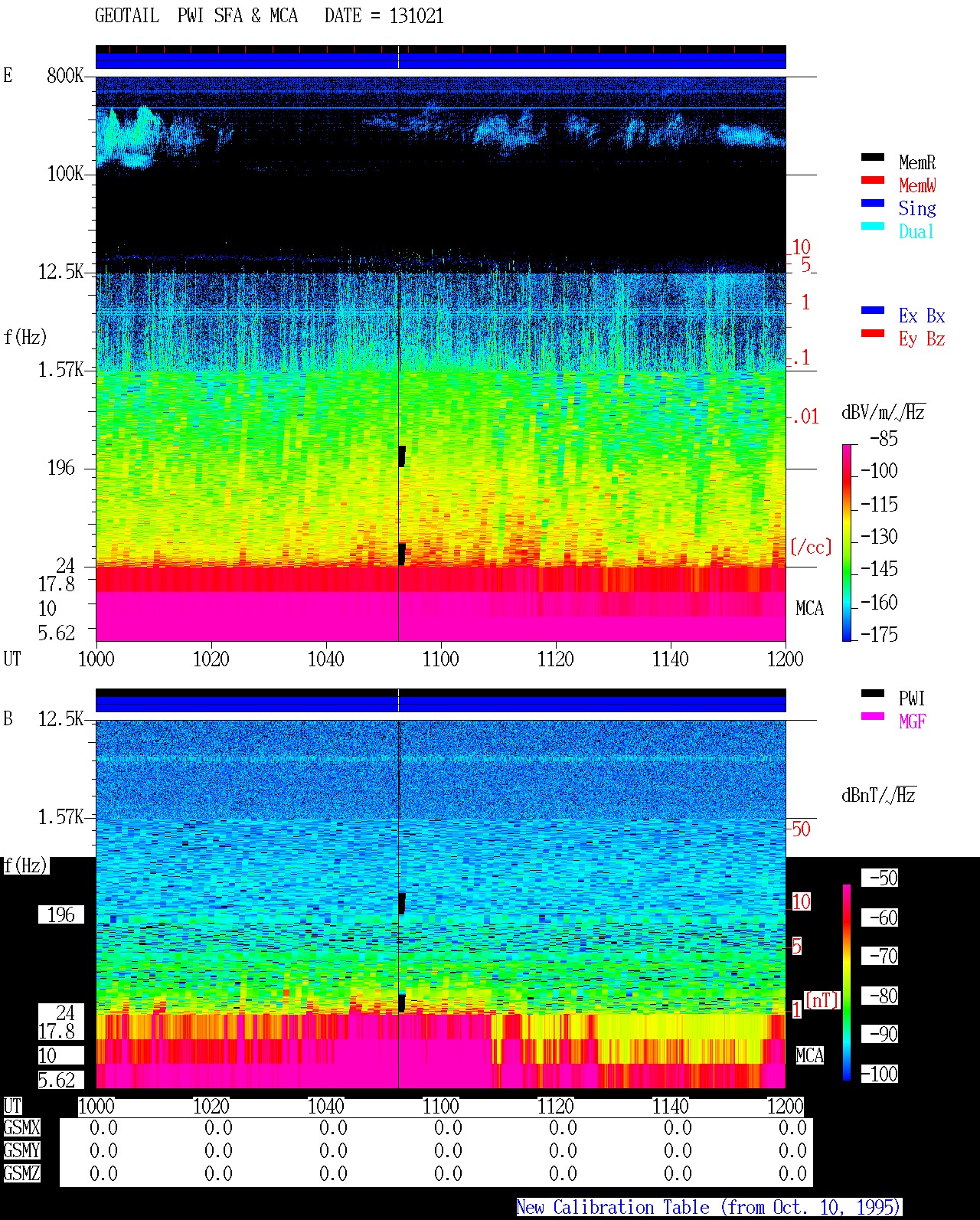
Task: Click the 1140 UT label under the B spectrogram
Action: (670, 1106)
